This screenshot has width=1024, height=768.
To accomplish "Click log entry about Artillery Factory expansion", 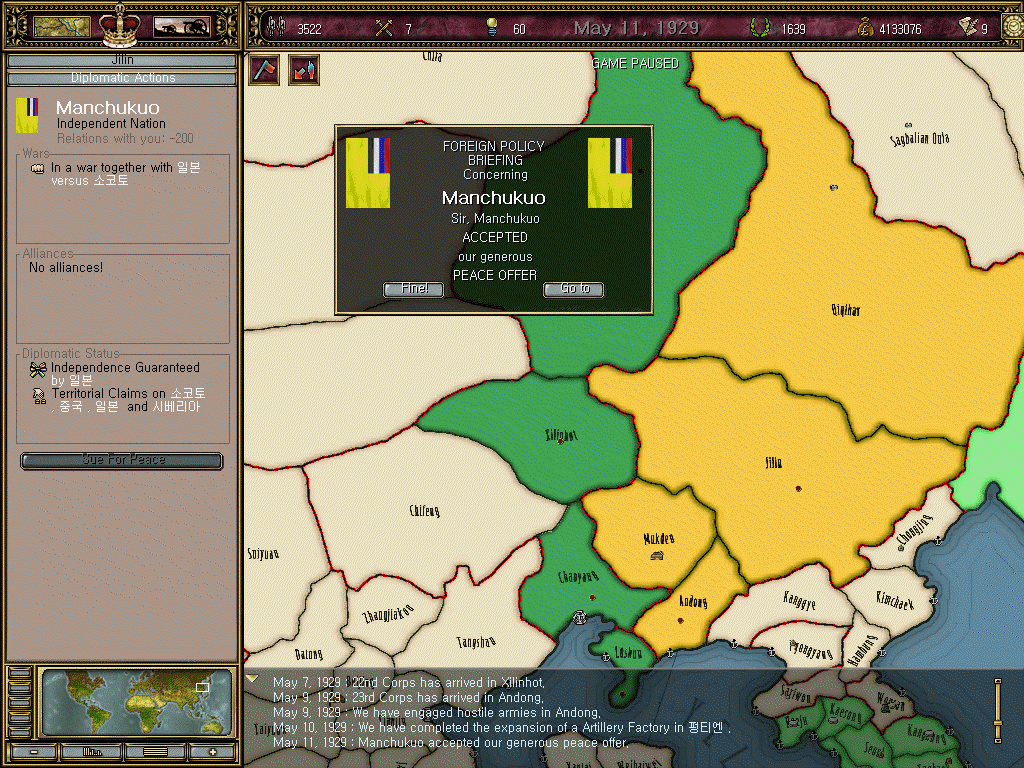I will [x=502, y=728].
